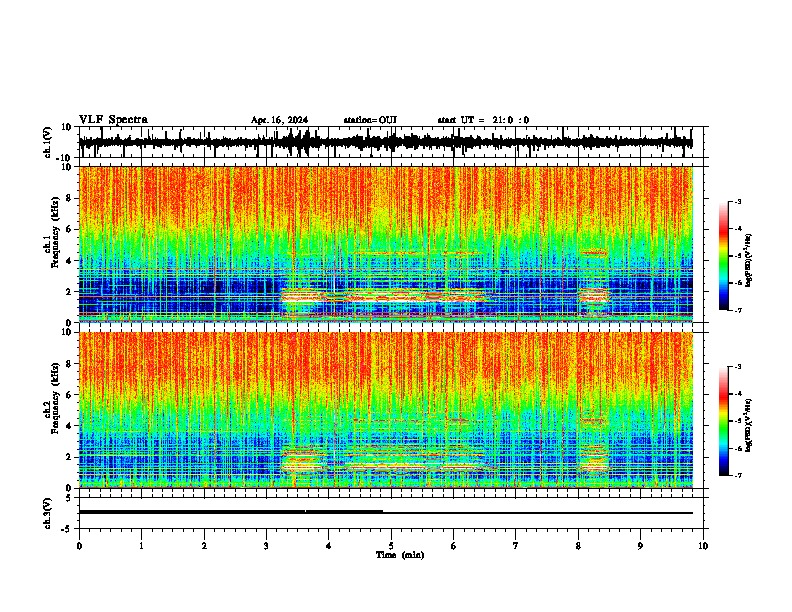Viewport: 792px width, 612px height.
Task: Click the "5" tick on time axis
Action: tap(391, 546)
